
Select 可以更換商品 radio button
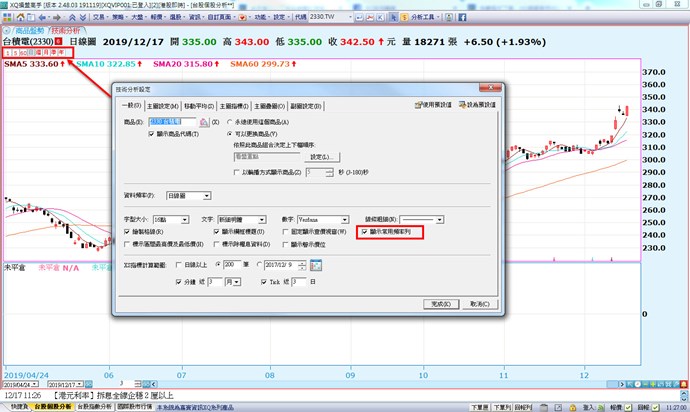229,132
